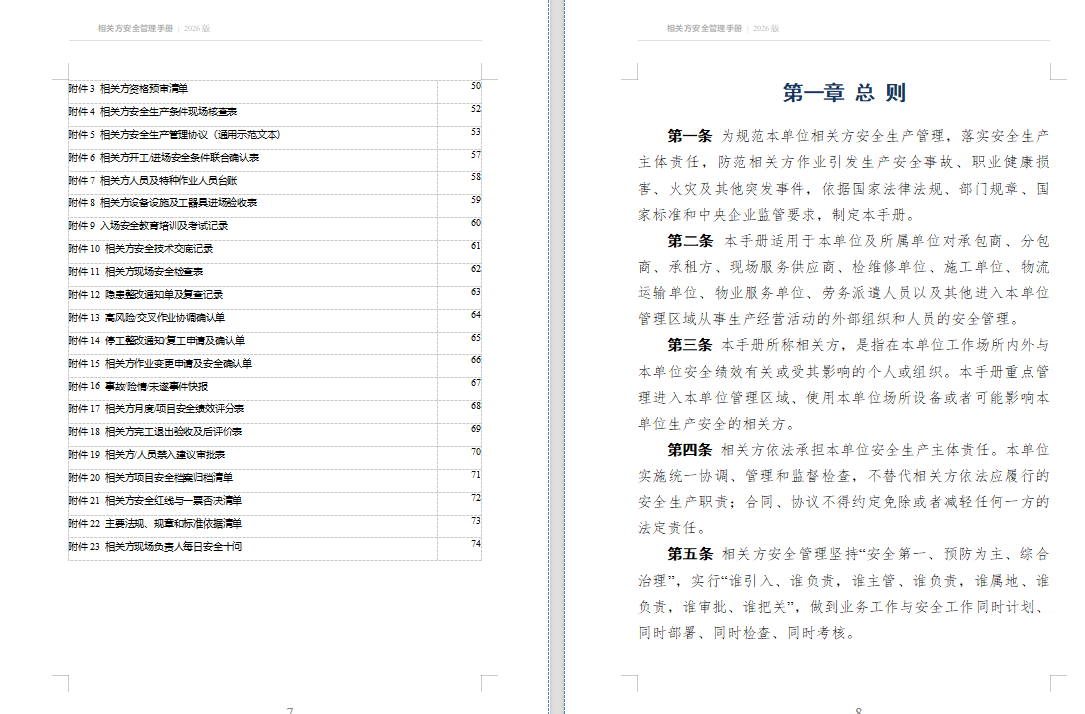Click page number 57 in the contents table
This screenshot has width=1085, height=714.
[475, 154]
